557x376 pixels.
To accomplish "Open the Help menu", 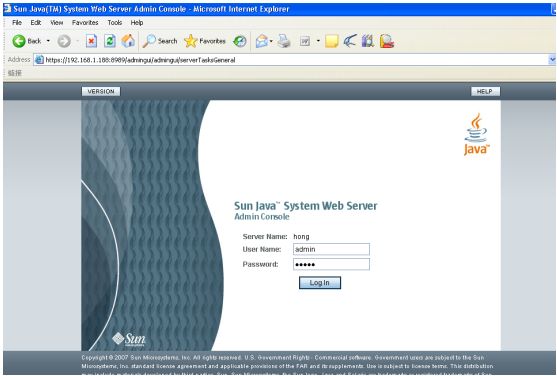I will 137,23.
